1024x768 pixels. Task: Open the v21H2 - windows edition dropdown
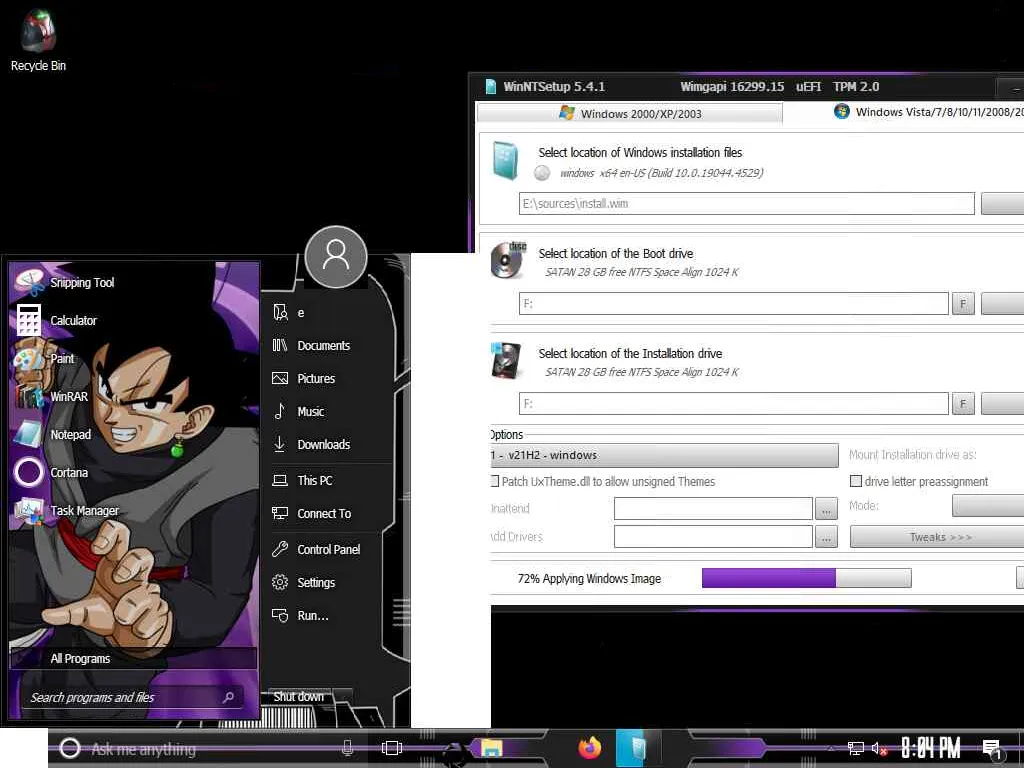pos(664,455)
